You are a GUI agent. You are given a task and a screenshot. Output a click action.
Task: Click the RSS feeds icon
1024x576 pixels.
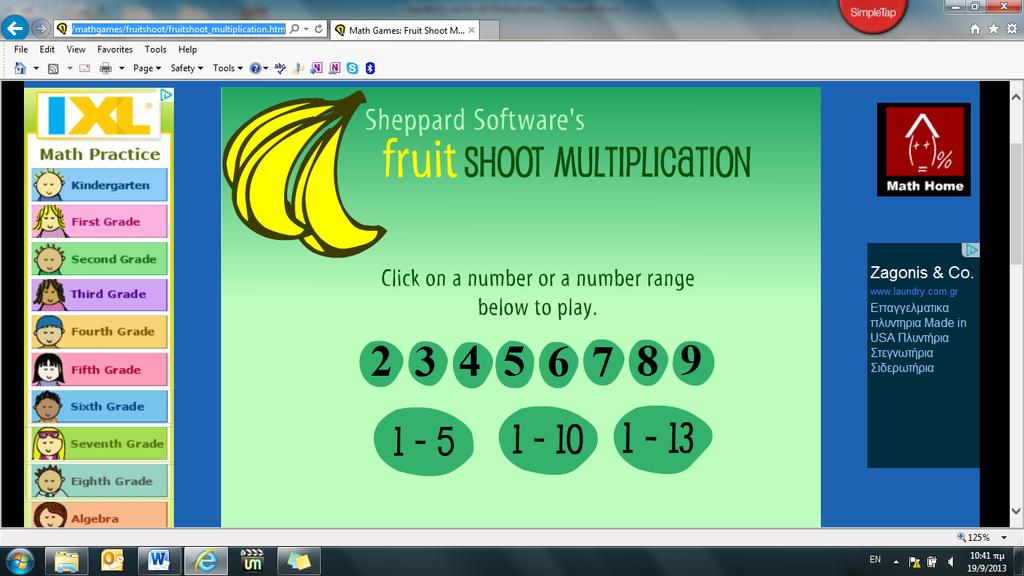pos(54,68)
